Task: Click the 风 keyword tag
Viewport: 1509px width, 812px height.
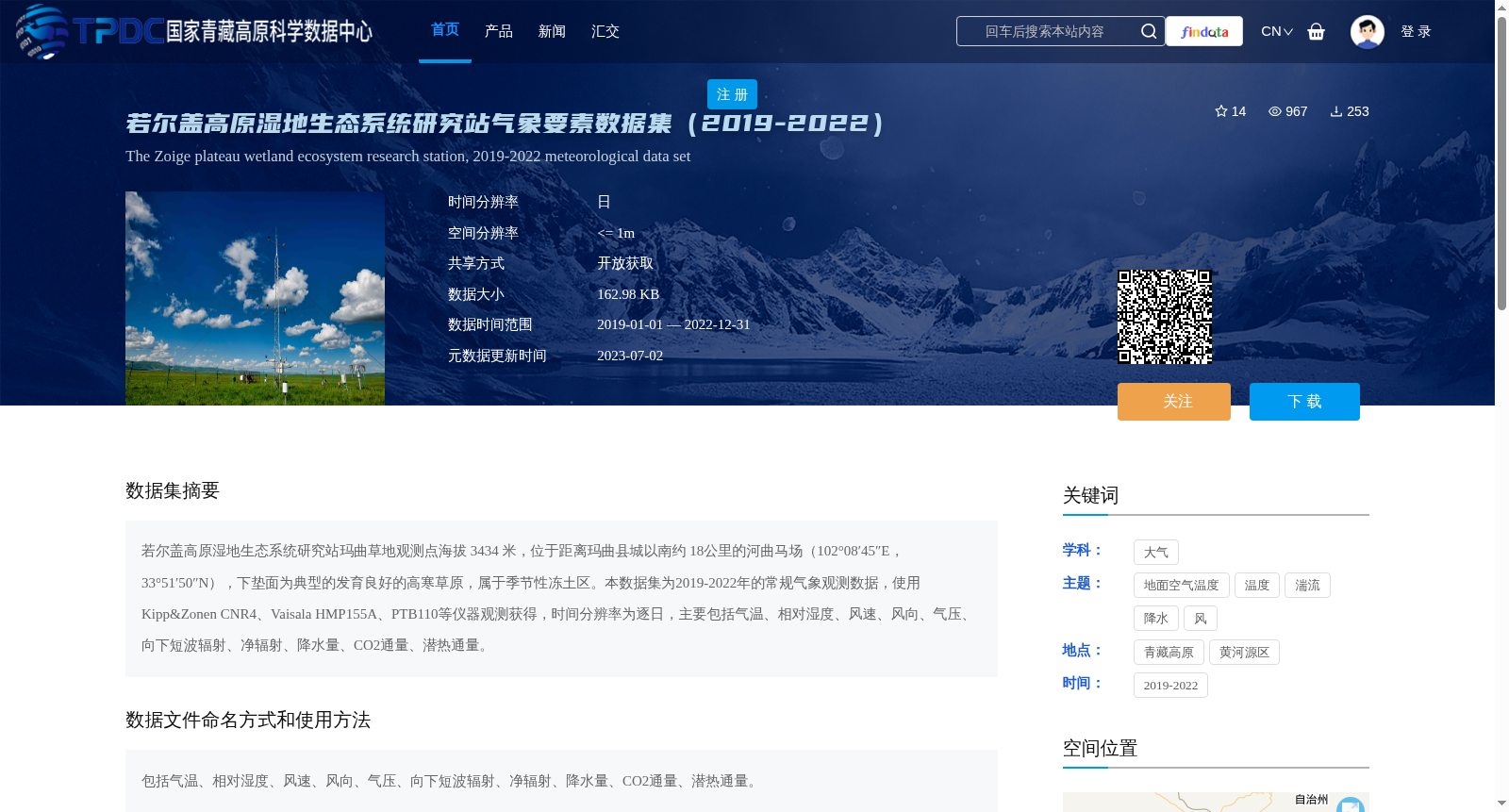Action: click(1201, 619)
